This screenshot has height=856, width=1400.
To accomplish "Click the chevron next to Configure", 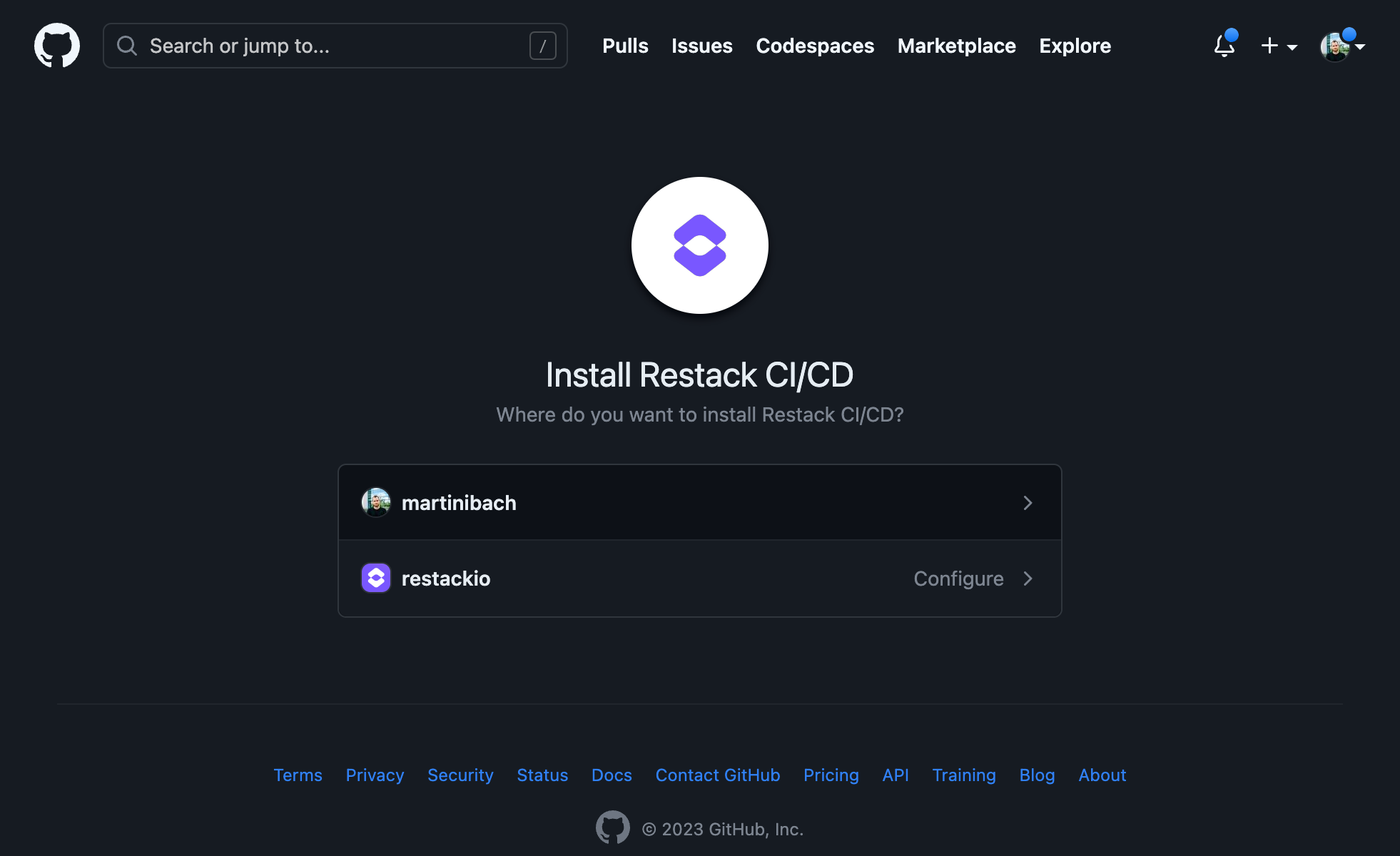I will pos(1028,579).
